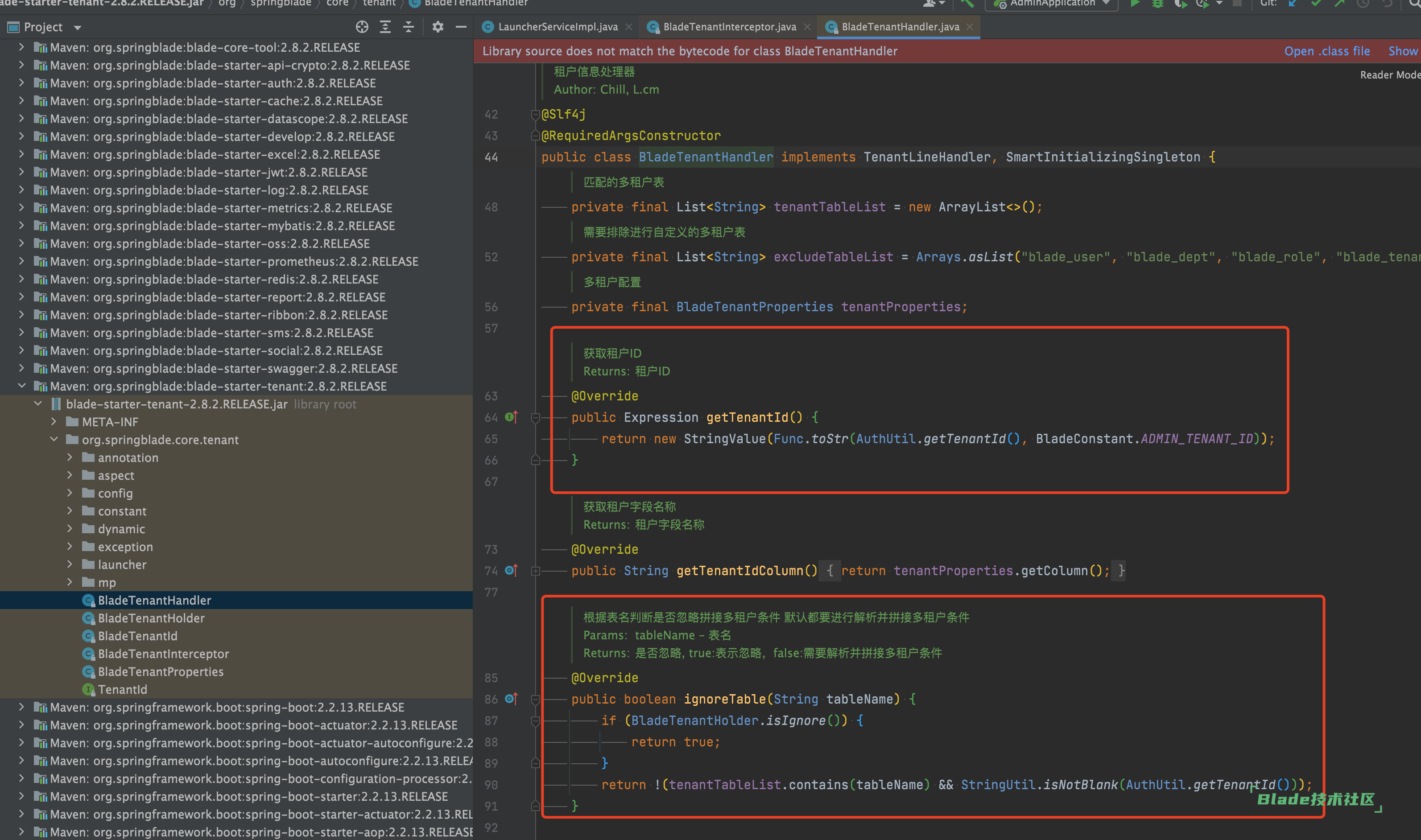Click ADMIN_TENANT_ID constant in code

point(1197,439)
